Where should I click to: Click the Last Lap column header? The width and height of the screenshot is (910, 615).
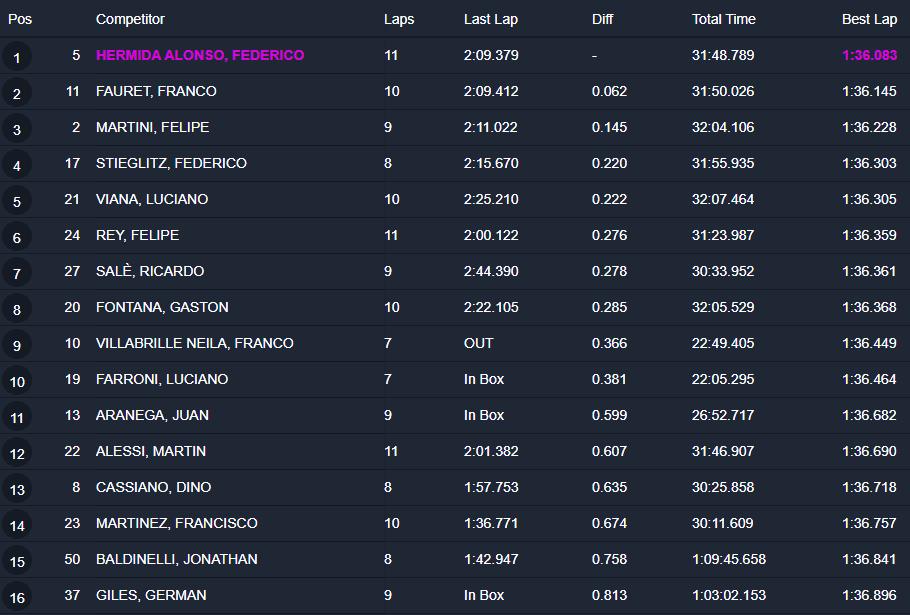point(490,19)
